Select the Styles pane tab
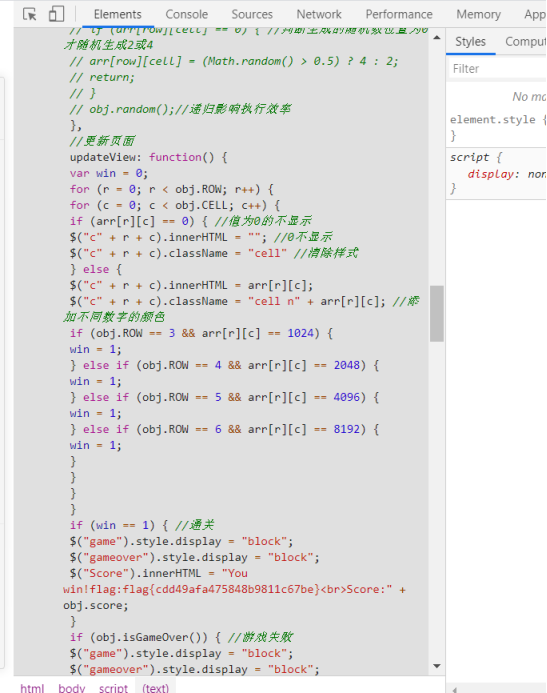Screen dimensions: 547x693 tap(470, 42)
